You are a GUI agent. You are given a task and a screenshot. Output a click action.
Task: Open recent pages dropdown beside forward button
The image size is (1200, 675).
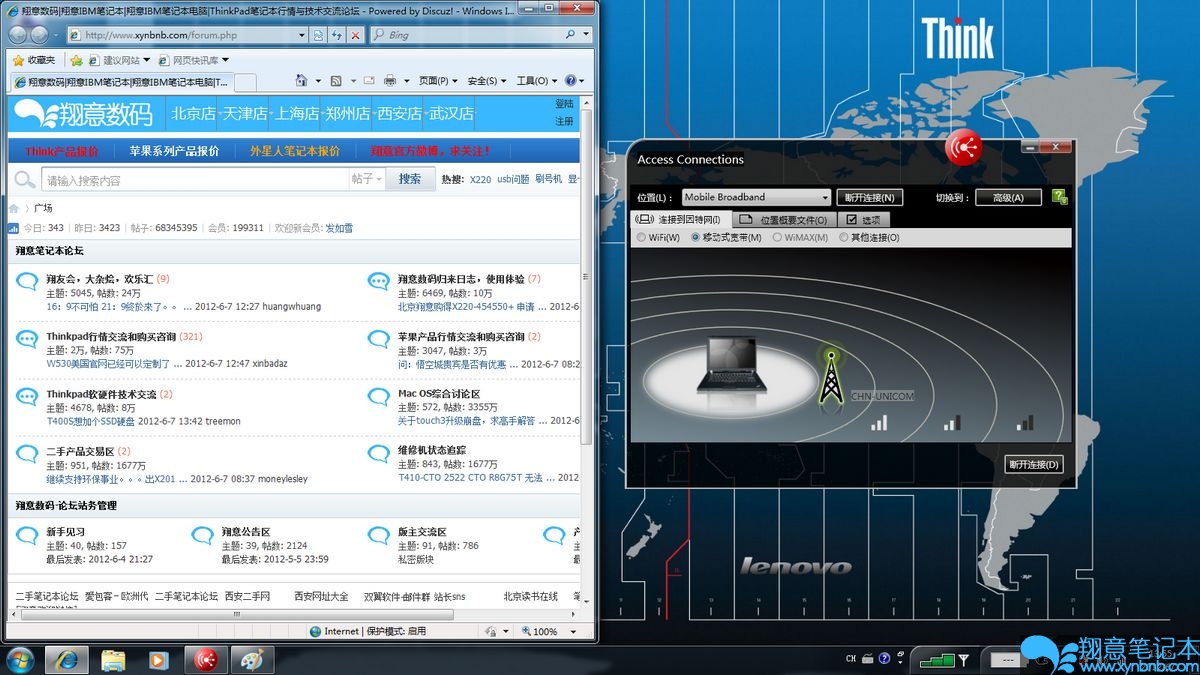click(57, 35)
